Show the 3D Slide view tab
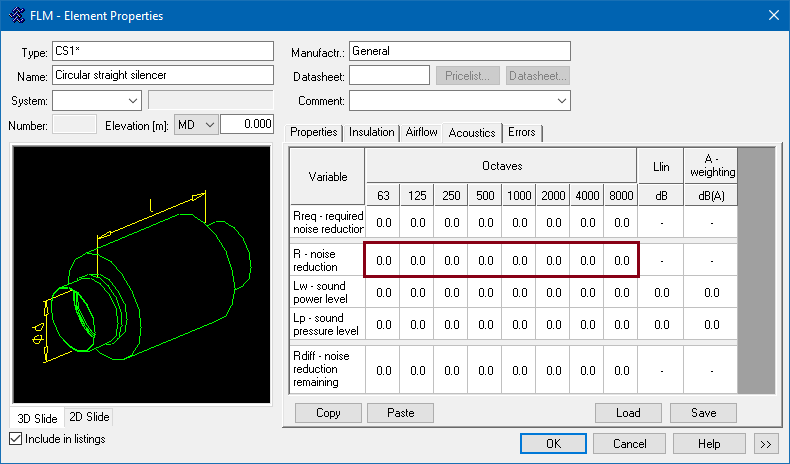 [37, 418]
